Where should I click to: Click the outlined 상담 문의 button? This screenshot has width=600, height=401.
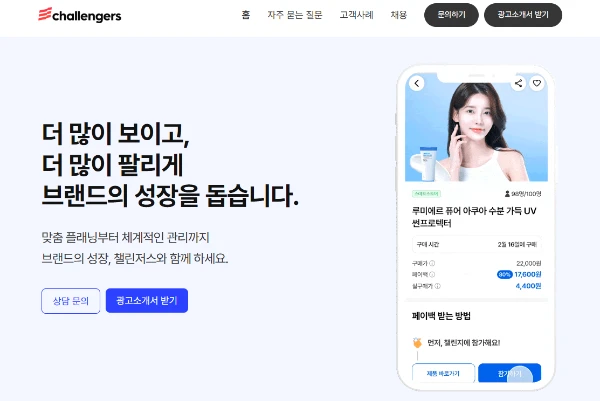pyautogui.click(x=71, y=301)
